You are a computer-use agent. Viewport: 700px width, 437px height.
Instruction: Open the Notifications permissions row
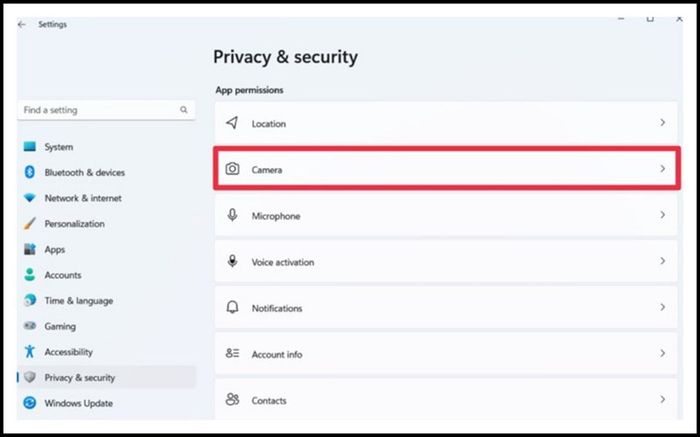pos(446,308)
